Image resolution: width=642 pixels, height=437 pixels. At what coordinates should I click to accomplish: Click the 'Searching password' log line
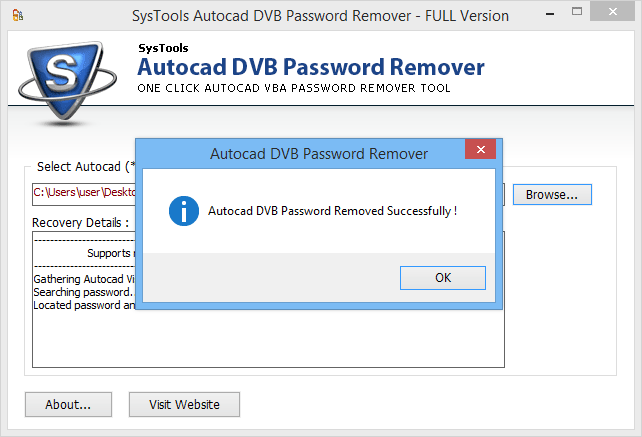point(84,292)
